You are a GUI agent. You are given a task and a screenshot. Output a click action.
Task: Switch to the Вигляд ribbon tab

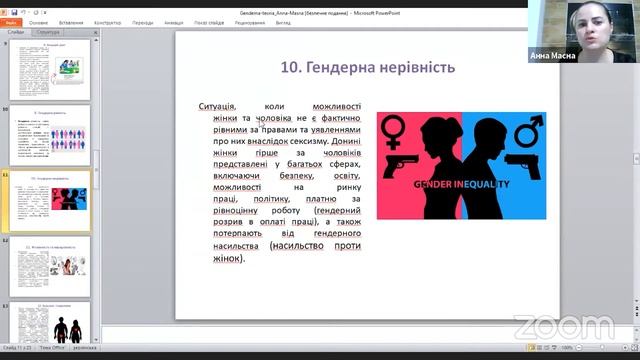[283, 23]
